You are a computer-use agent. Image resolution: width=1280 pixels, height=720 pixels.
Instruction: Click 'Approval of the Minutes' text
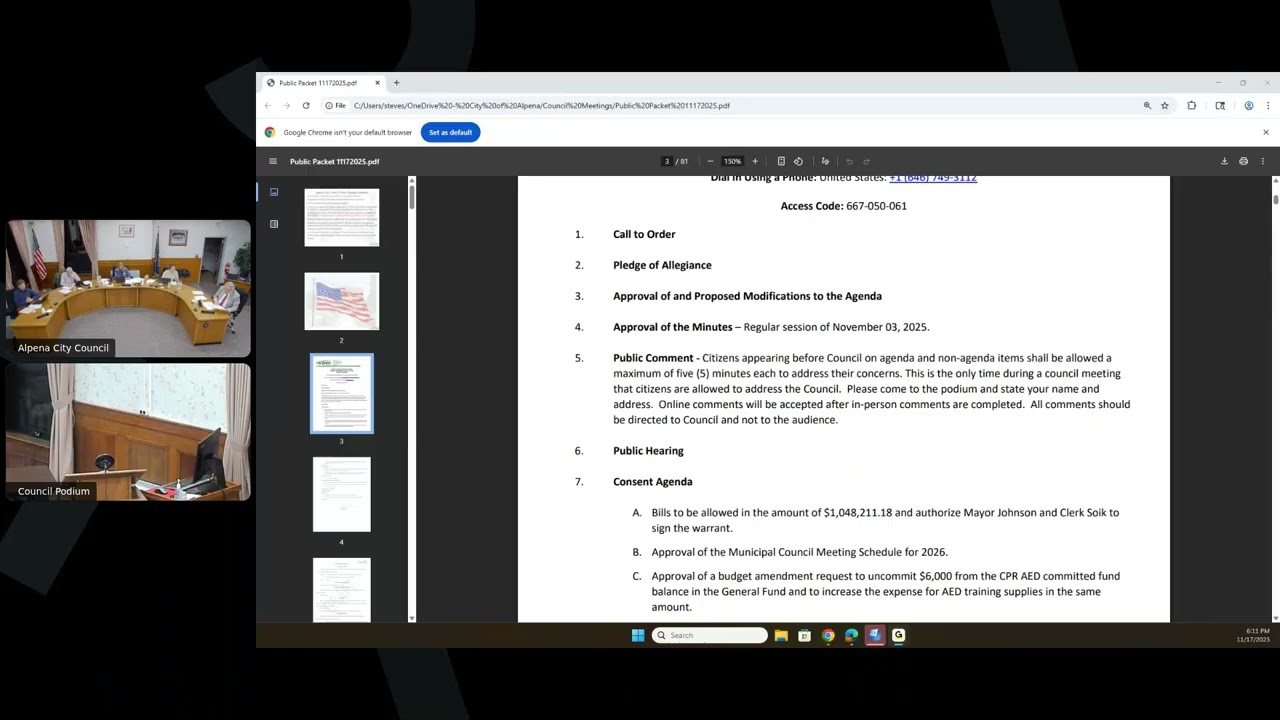coord(672,327)
